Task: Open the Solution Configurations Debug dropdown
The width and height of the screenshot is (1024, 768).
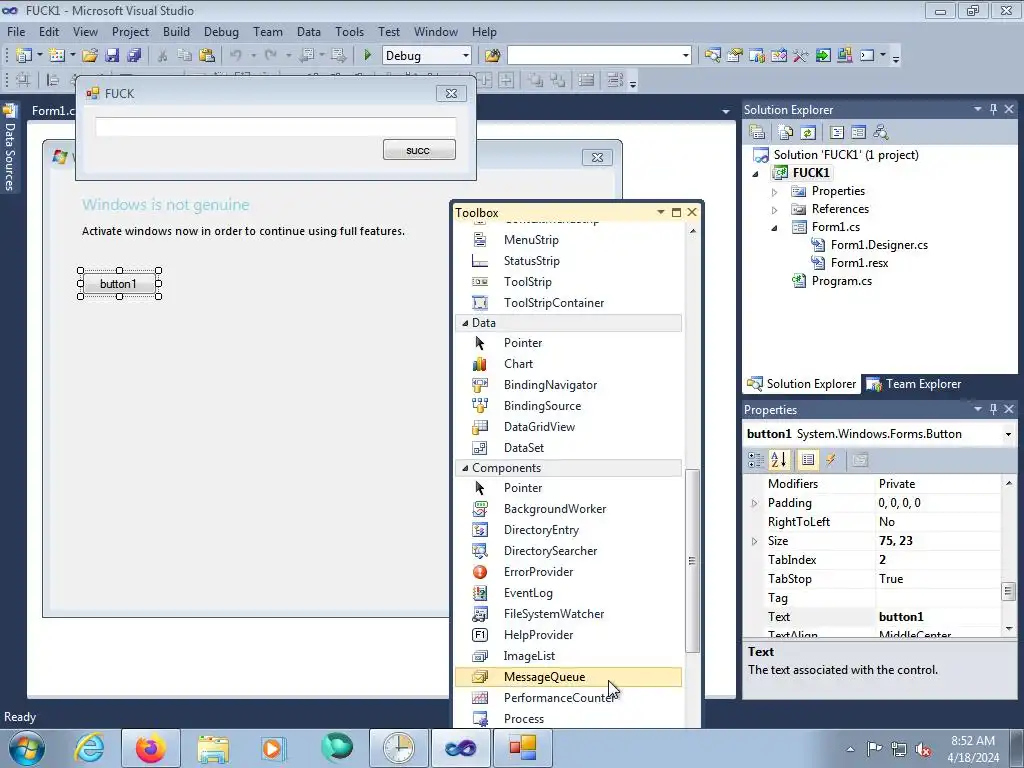Action: click(x=466, y=56)
